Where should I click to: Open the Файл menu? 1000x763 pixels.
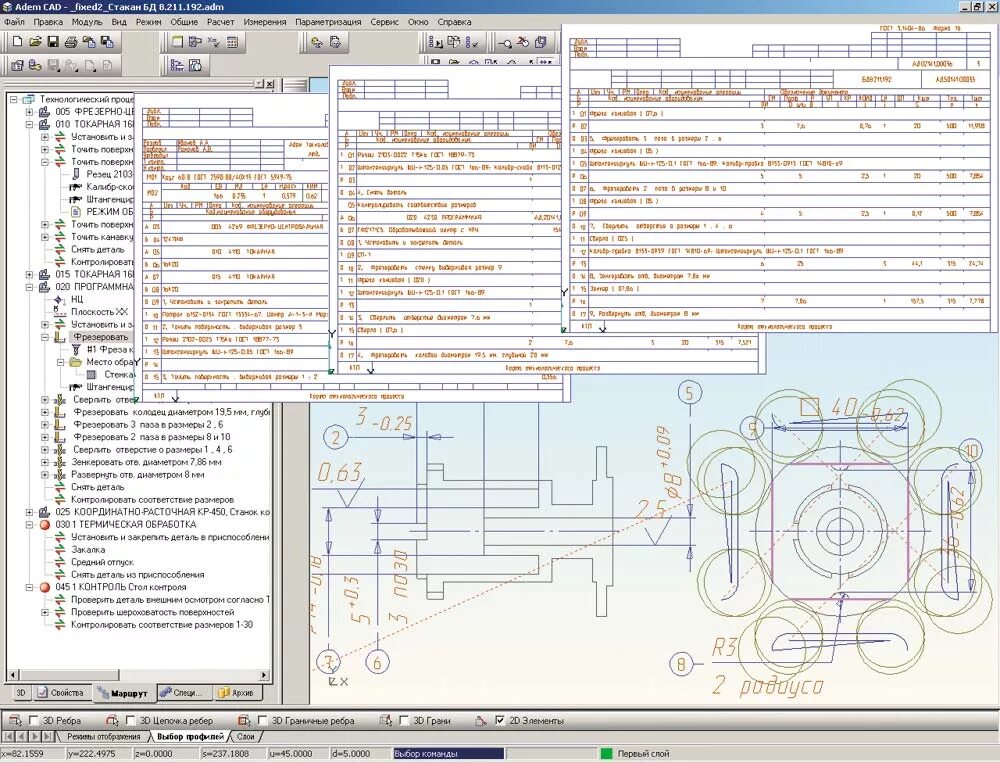(14, 22)
